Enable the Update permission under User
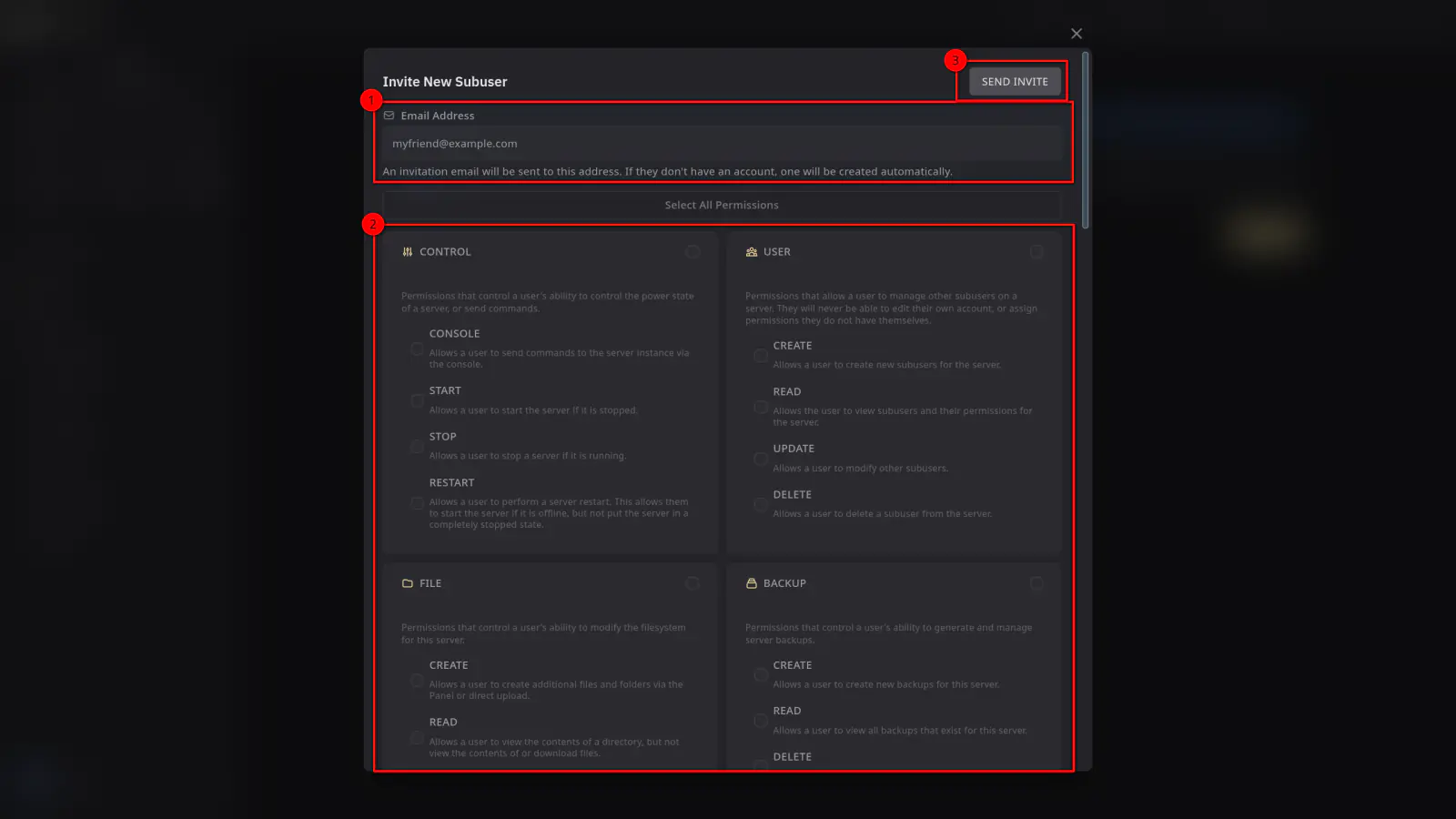Viewport: 1456px width, 819px height. pyautogui.click(x=761, y=459)
